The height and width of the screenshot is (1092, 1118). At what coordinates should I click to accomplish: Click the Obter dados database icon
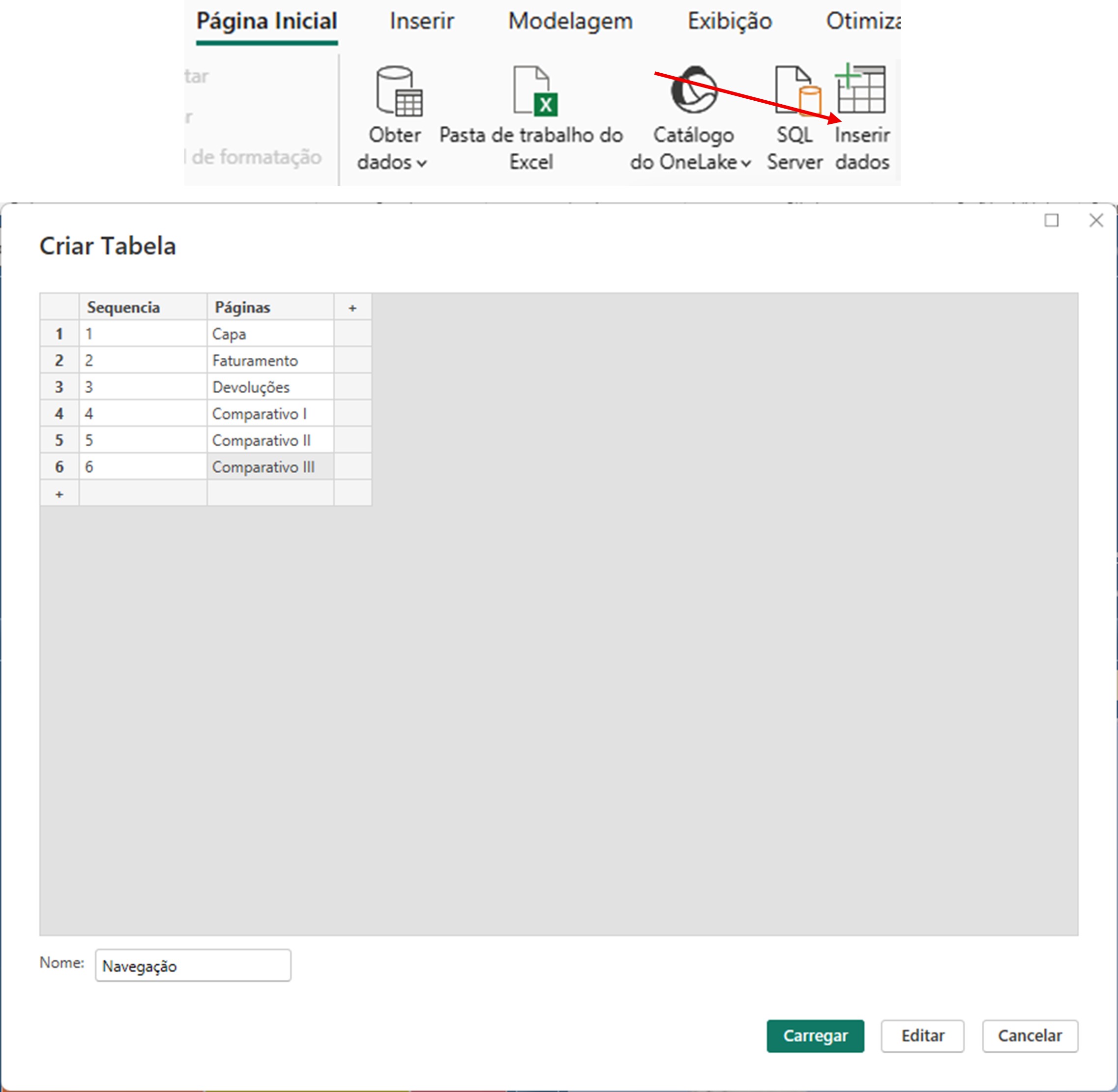click(x=399, y=90)
